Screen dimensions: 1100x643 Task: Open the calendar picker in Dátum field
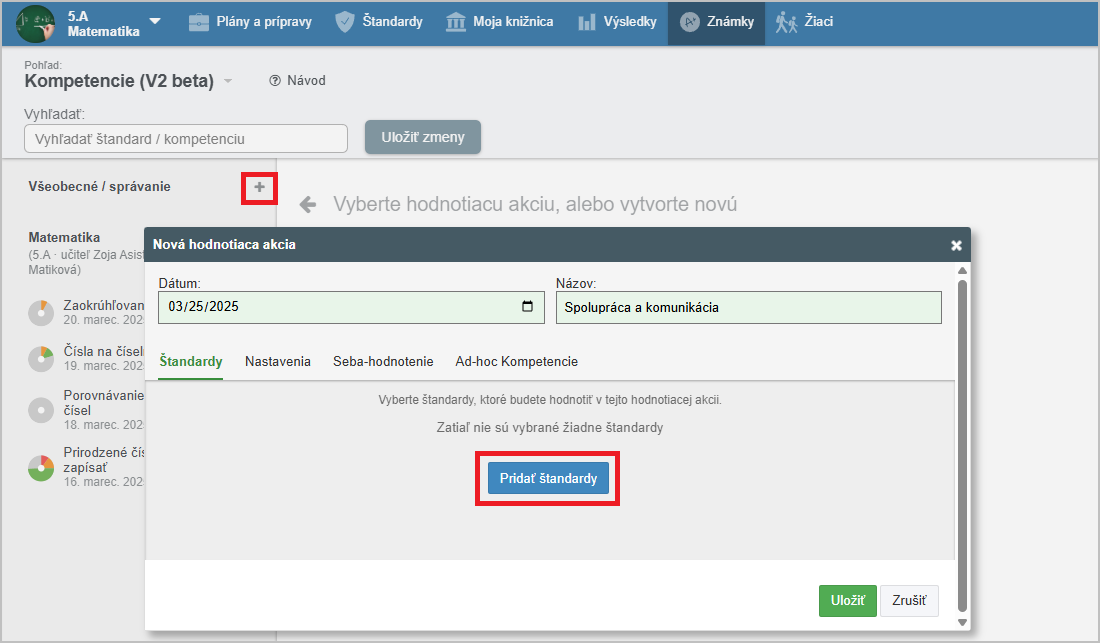coord(527,307)
